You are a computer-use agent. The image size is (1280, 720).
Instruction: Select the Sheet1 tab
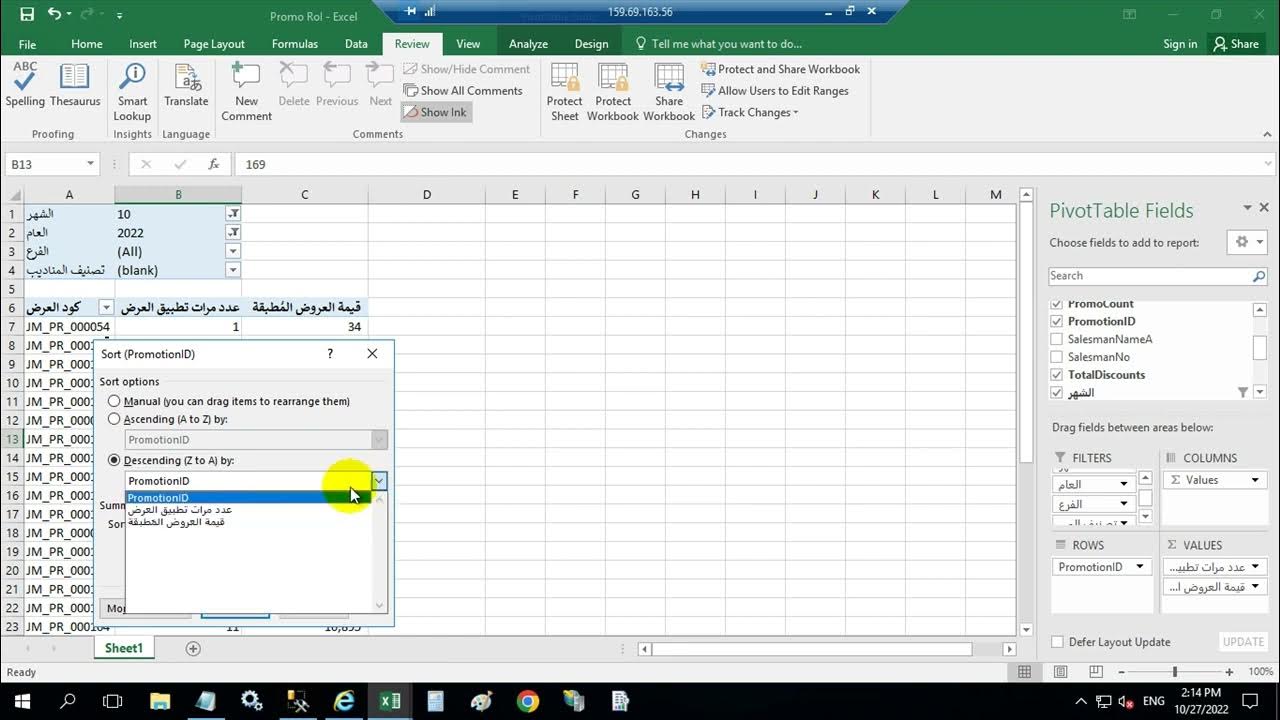[x=124, y=648]
